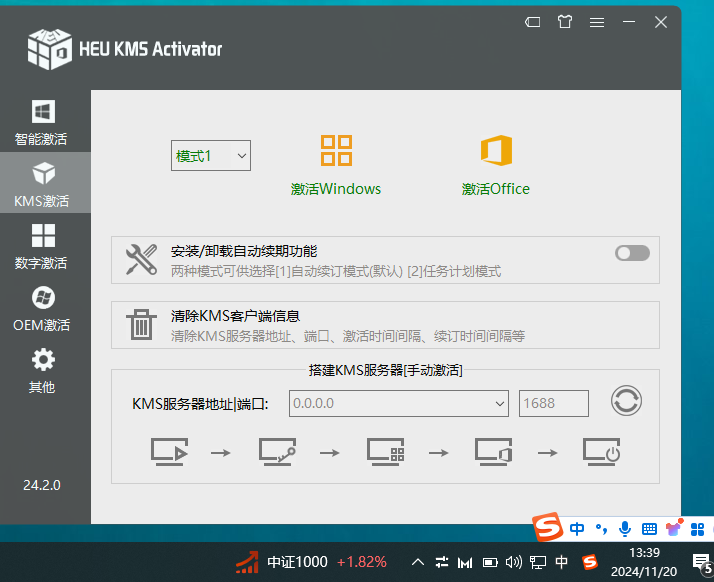Click the arrows sync tray icon
This screenshot has height=582, width=714.
pyautogui.click(x=442, y=562)
